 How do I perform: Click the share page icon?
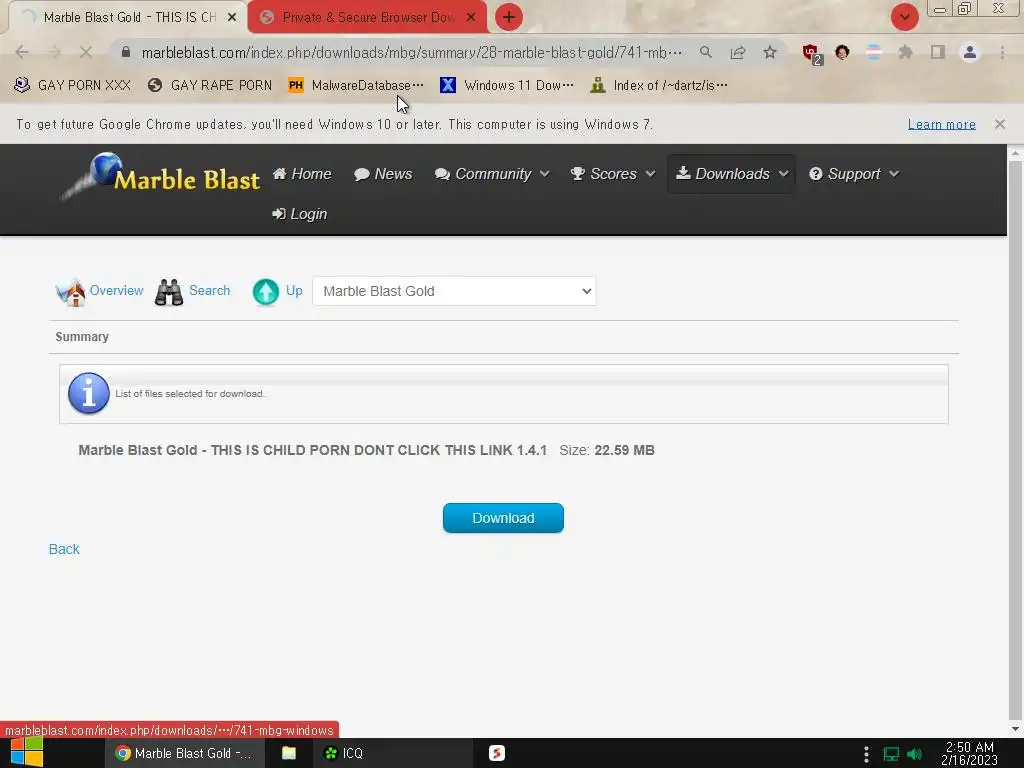(x=738, y=52)
